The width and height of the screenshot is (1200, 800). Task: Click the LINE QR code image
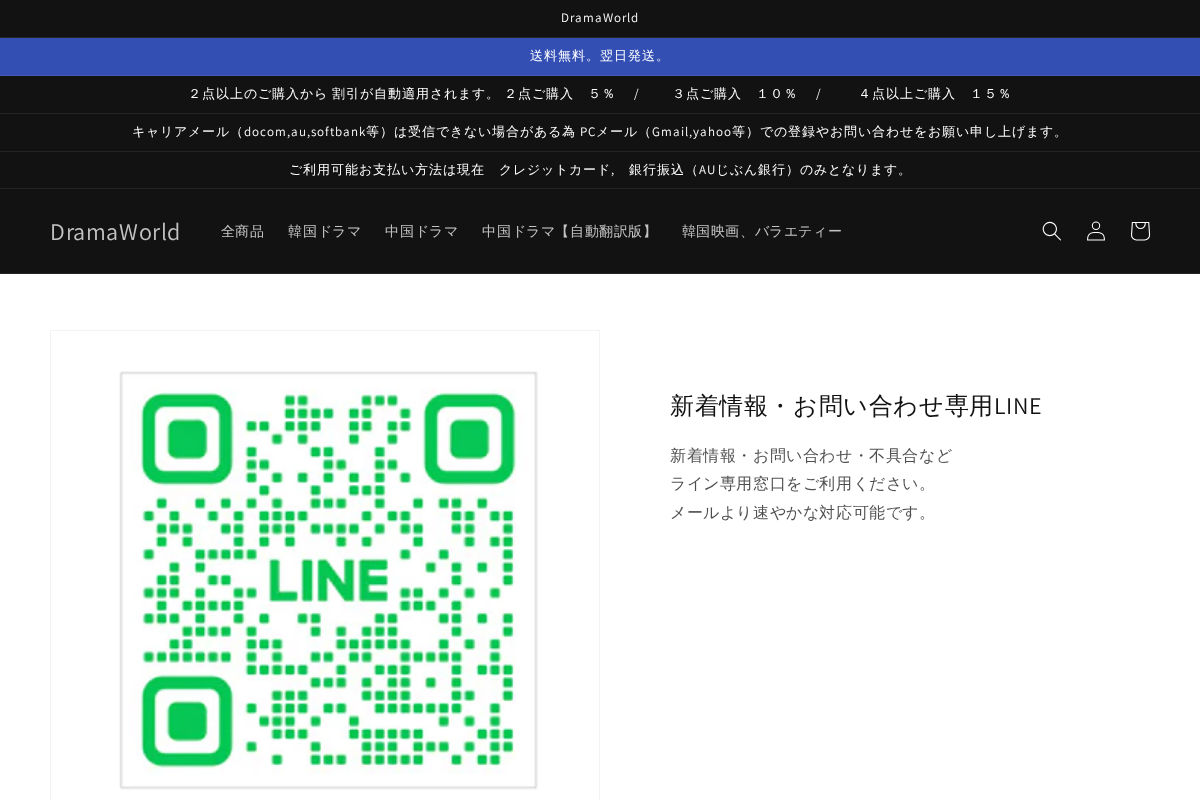tap(327, 579)
